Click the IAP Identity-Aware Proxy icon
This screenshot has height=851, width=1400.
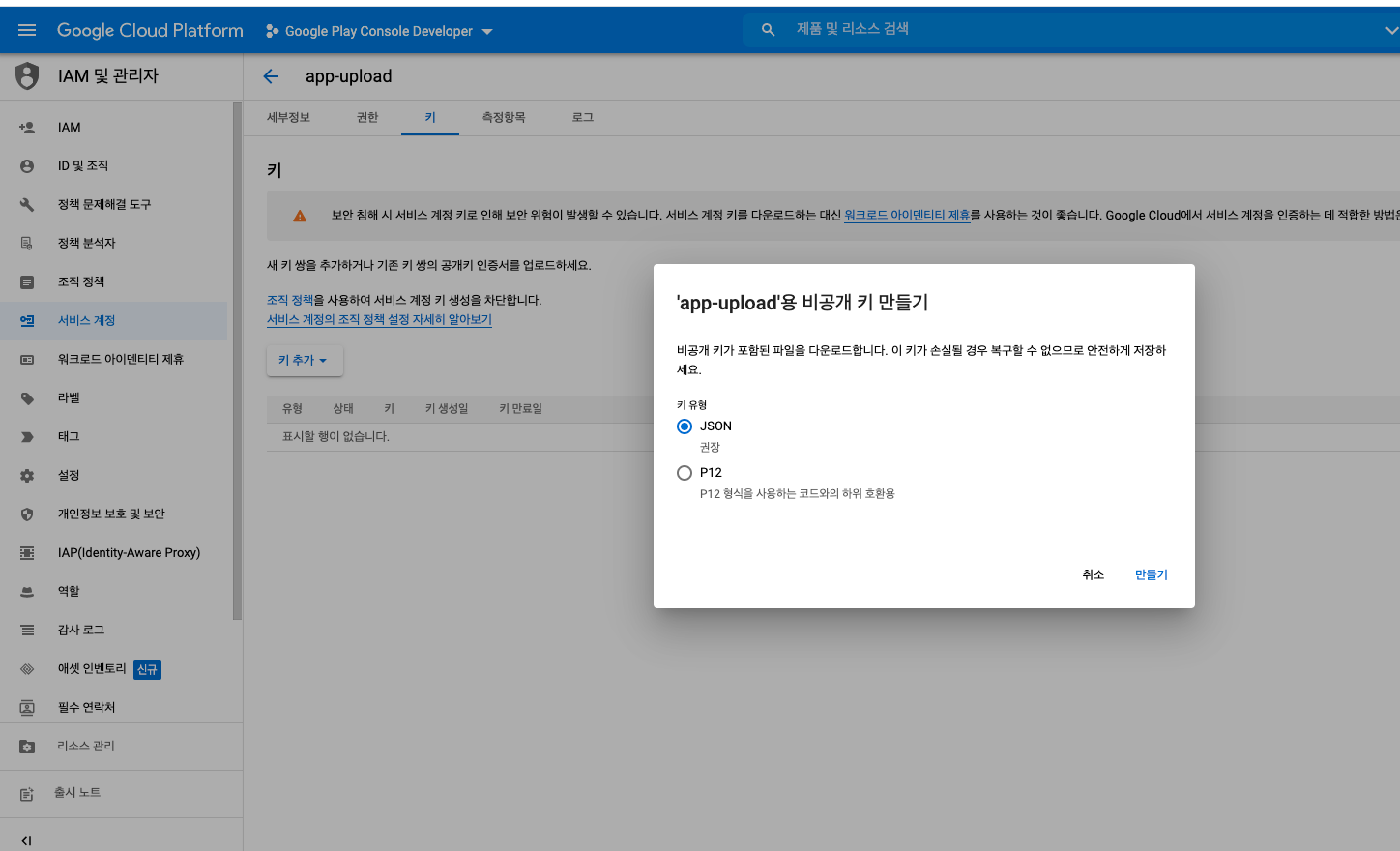coord(27,552)
